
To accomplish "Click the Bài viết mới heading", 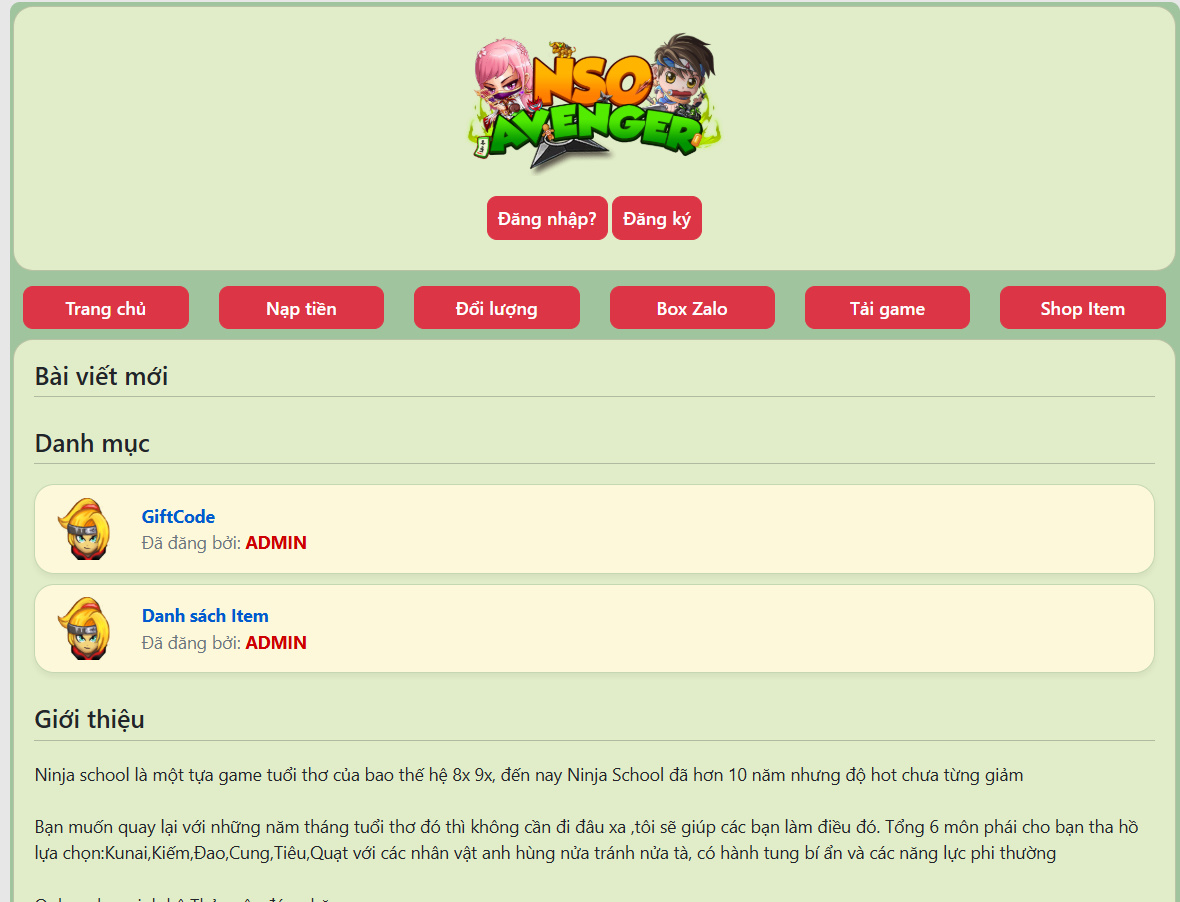I will (102, 376).
